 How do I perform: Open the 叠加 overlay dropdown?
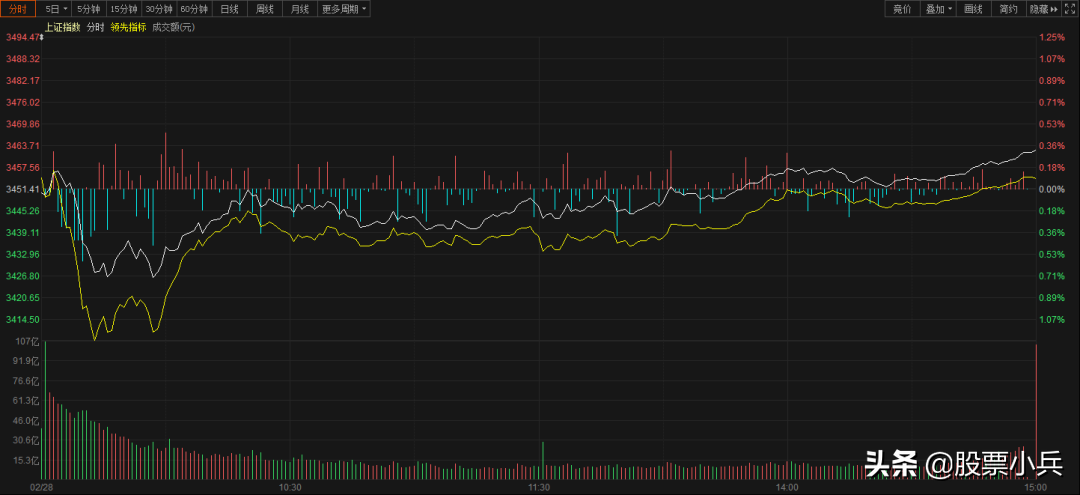point(939,9)
